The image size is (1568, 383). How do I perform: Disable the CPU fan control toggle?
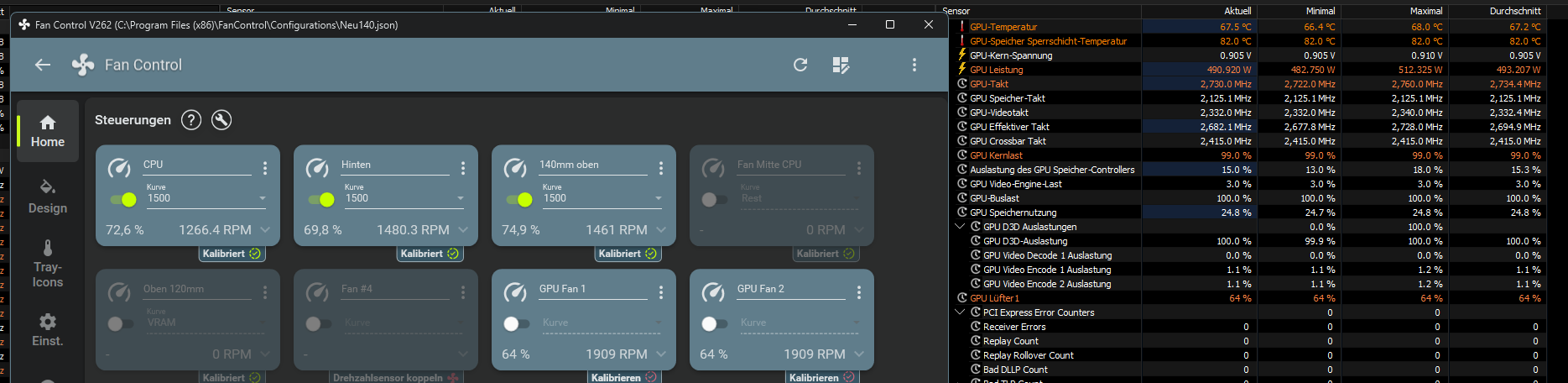click(123, 200)
